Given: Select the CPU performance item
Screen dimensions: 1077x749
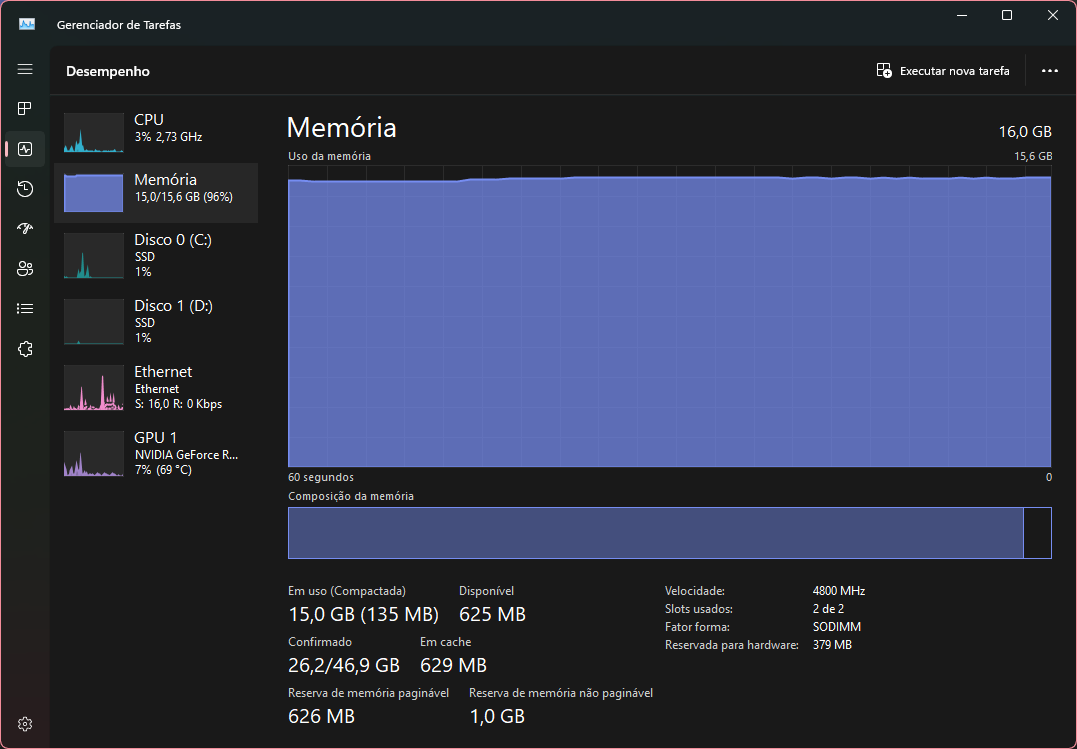Looking at the screenshot, I should coord(156,132).
